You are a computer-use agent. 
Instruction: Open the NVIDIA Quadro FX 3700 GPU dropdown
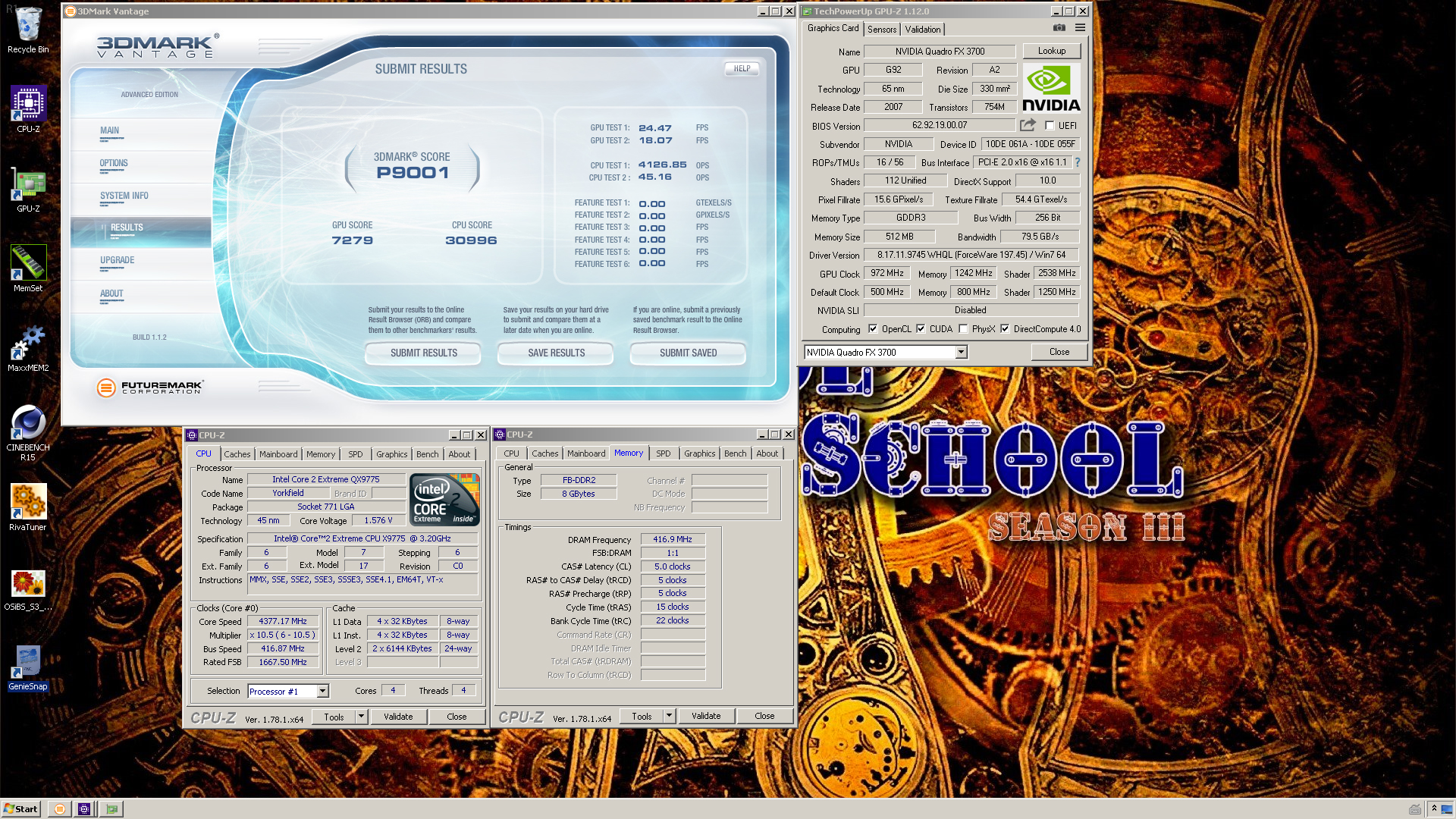click(961, 352)
